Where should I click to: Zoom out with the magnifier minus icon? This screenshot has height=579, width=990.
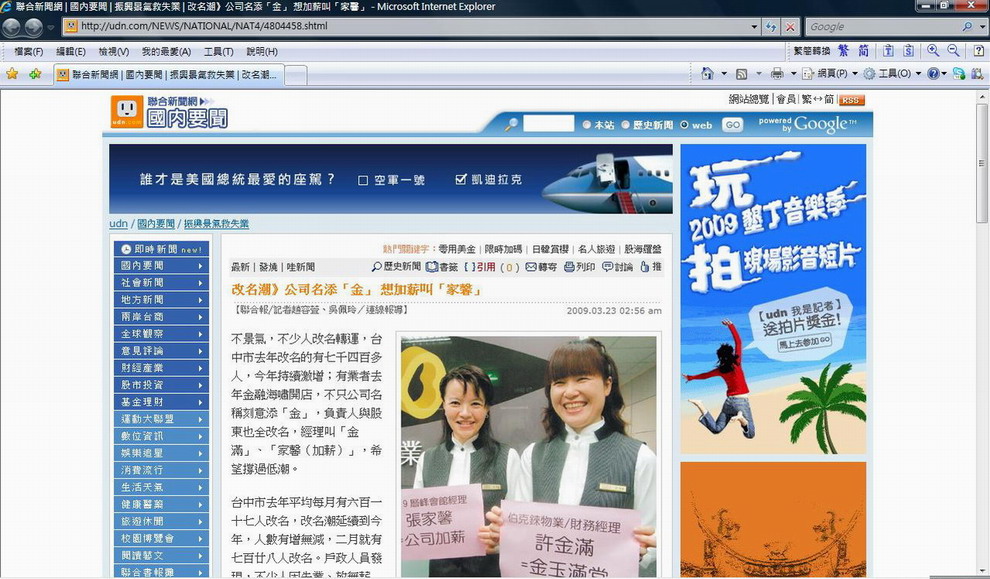pyautogui.click(x=953, y=51)
